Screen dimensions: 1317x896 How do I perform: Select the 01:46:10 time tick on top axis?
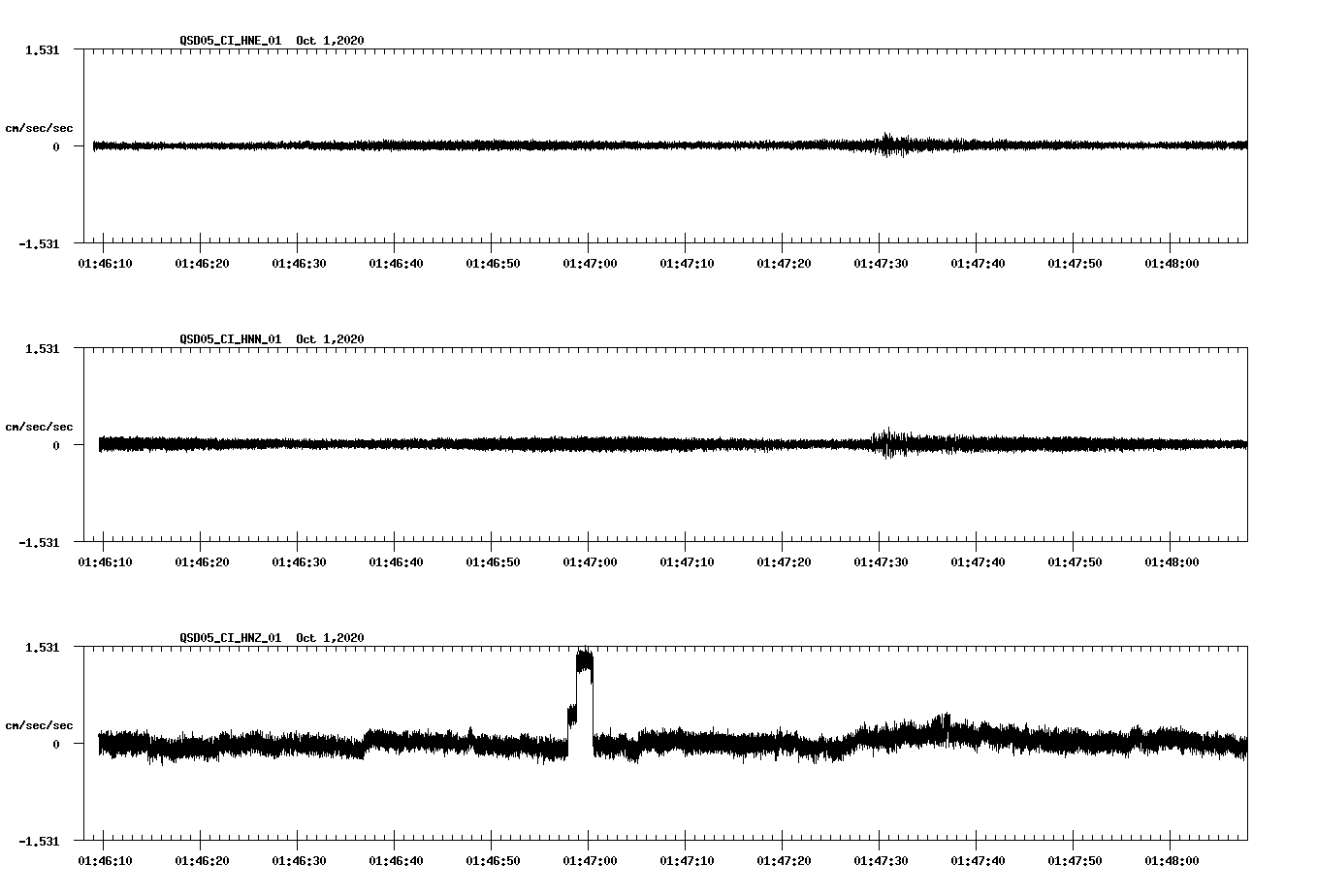pos(103,262)
